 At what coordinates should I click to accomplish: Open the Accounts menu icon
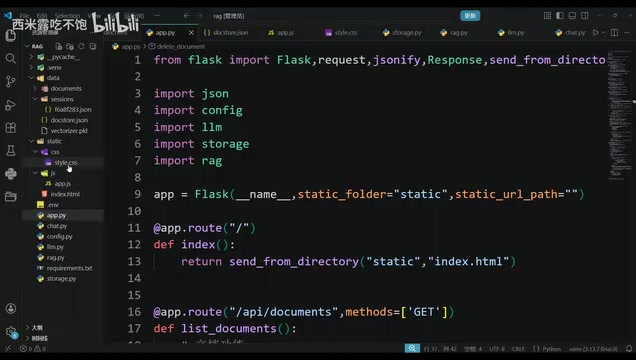click(11, 309)
